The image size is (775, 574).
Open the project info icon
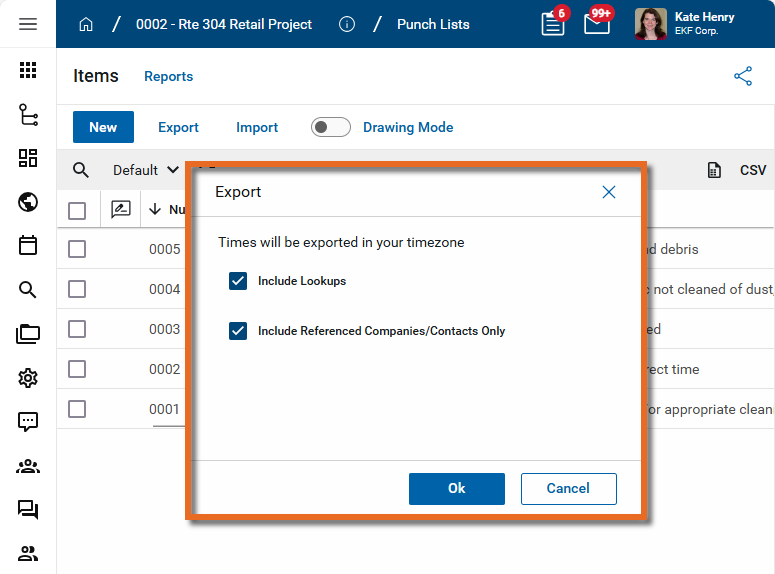pyautogui.click(x=347, y=24)
